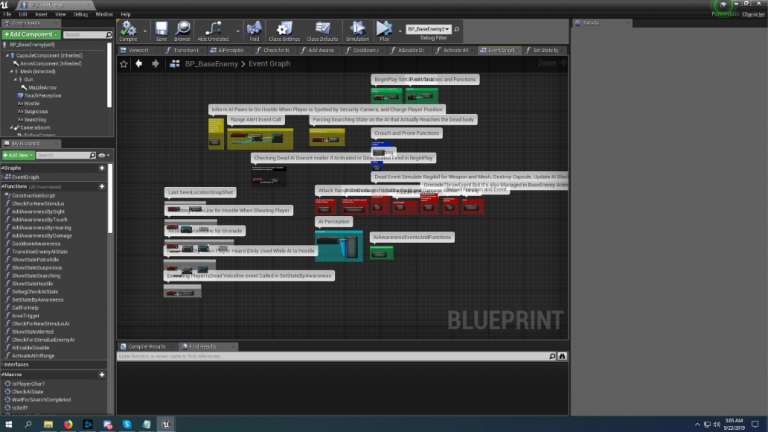Open the Play options dropdown arrow
This screenshot has width=768, height=432.
400,31
